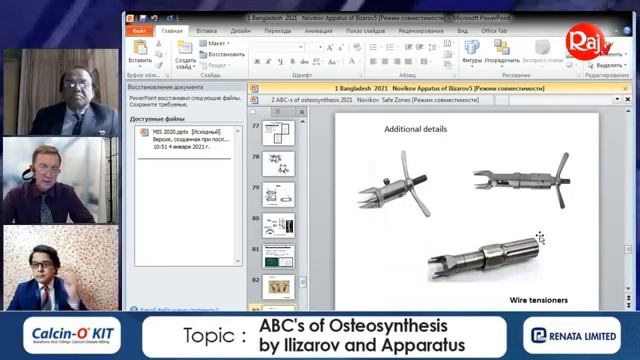
Task: Click the Numbered list icon
Action: (391, 48)
